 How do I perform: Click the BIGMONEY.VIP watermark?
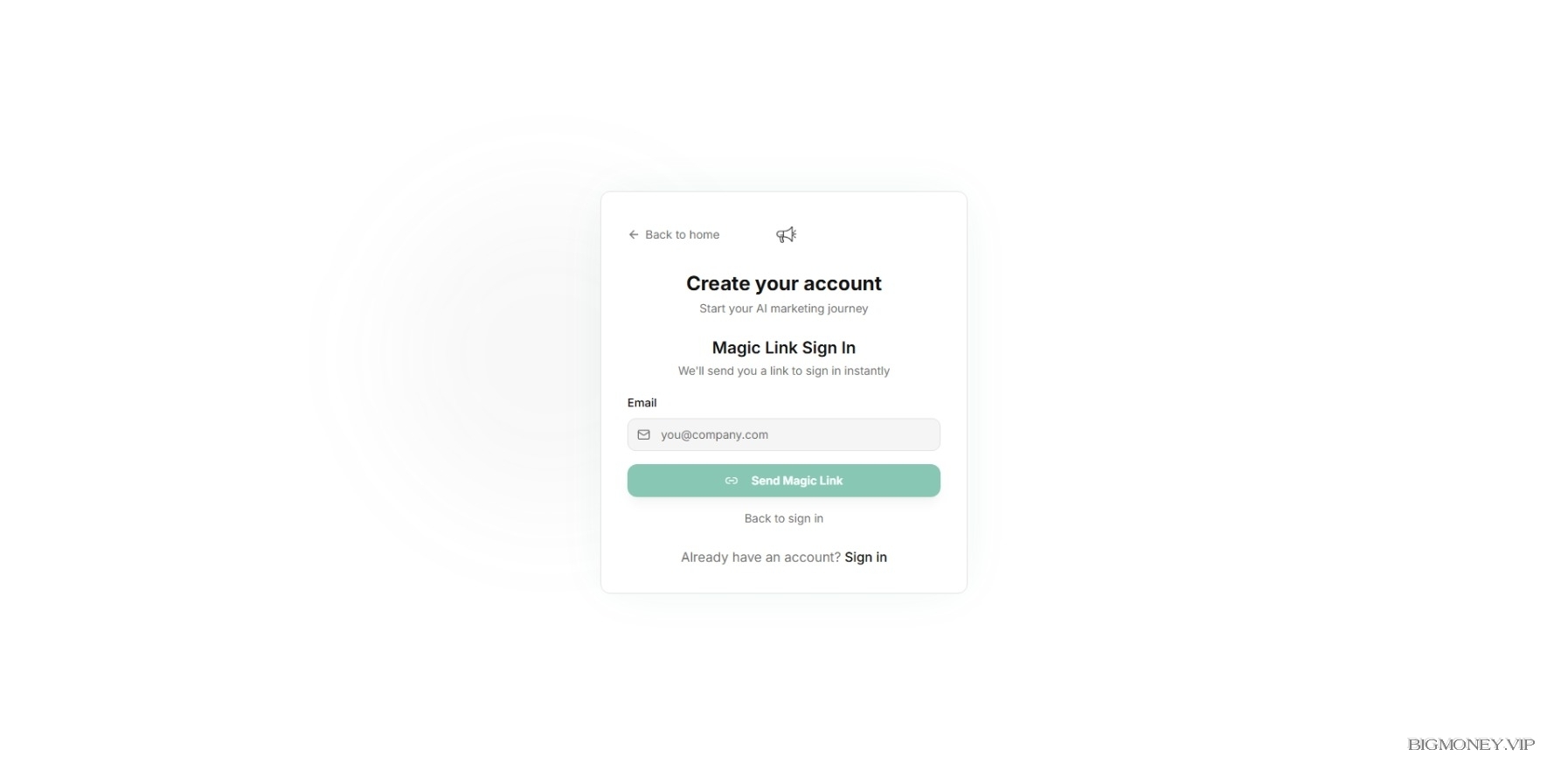(x=1471, y=745)
